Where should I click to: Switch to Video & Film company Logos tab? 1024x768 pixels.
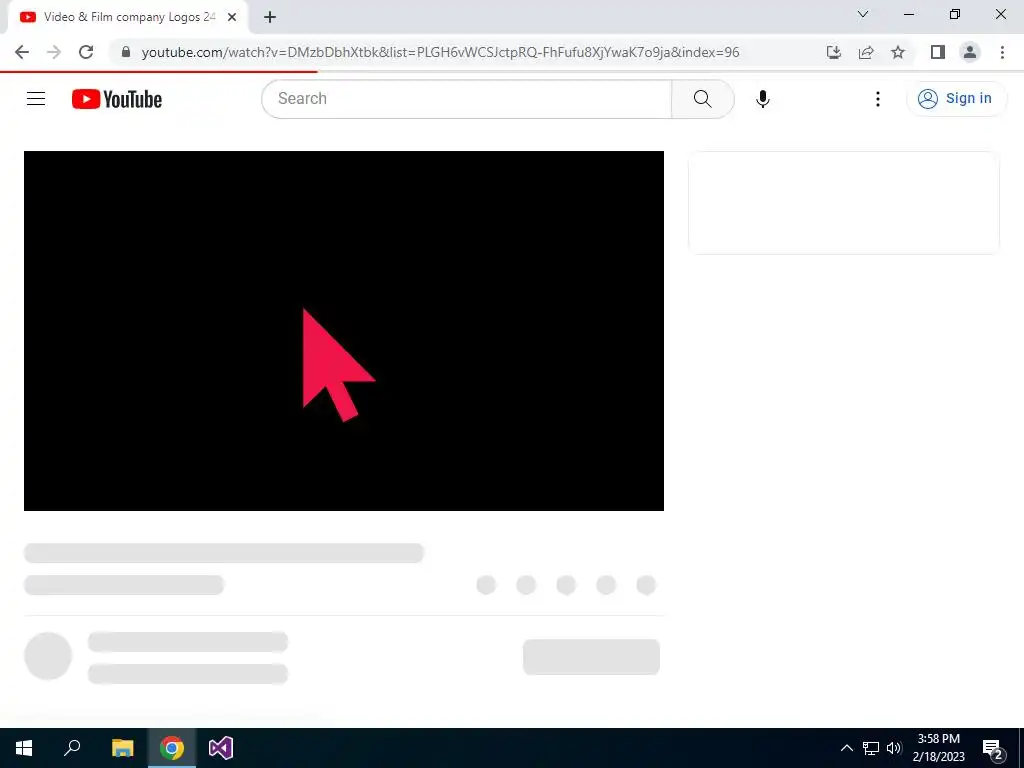[127, 17]
